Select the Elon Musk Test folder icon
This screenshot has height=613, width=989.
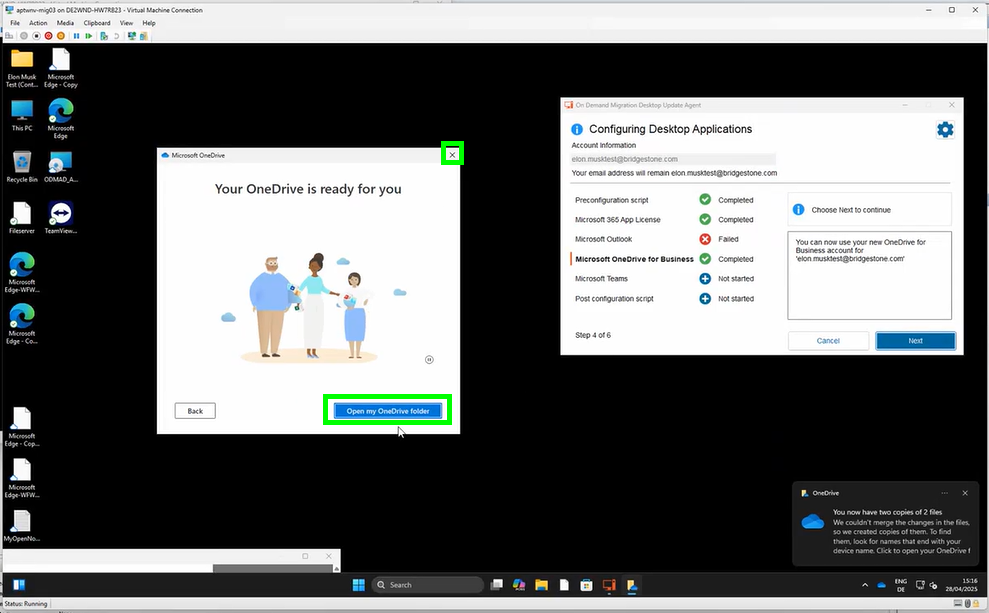pyautogui.click(x=22, y=68)
